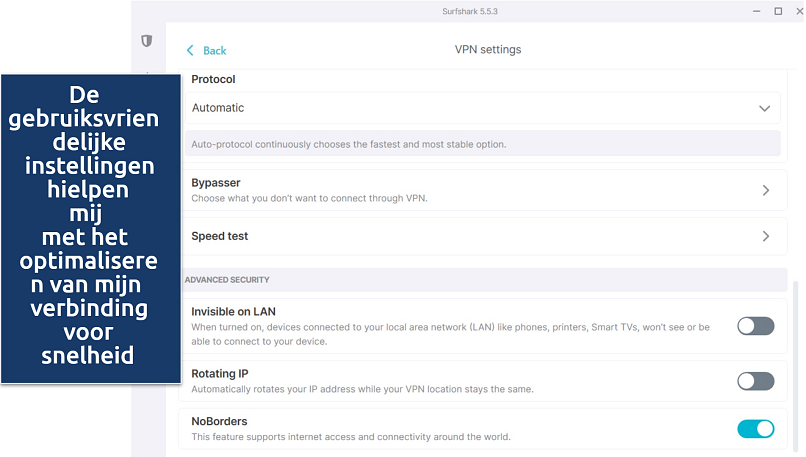Open the Protocol Automatic dropdown
This screenshot has height=457, width=806.
(480, 108)
